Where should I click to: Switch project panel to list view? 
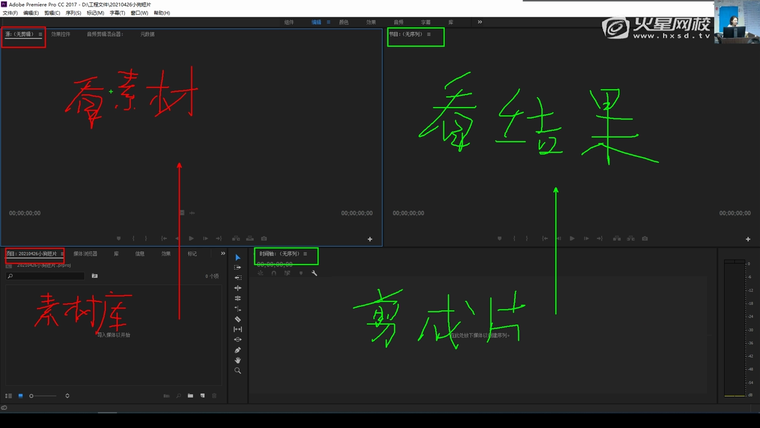(8, 396)
